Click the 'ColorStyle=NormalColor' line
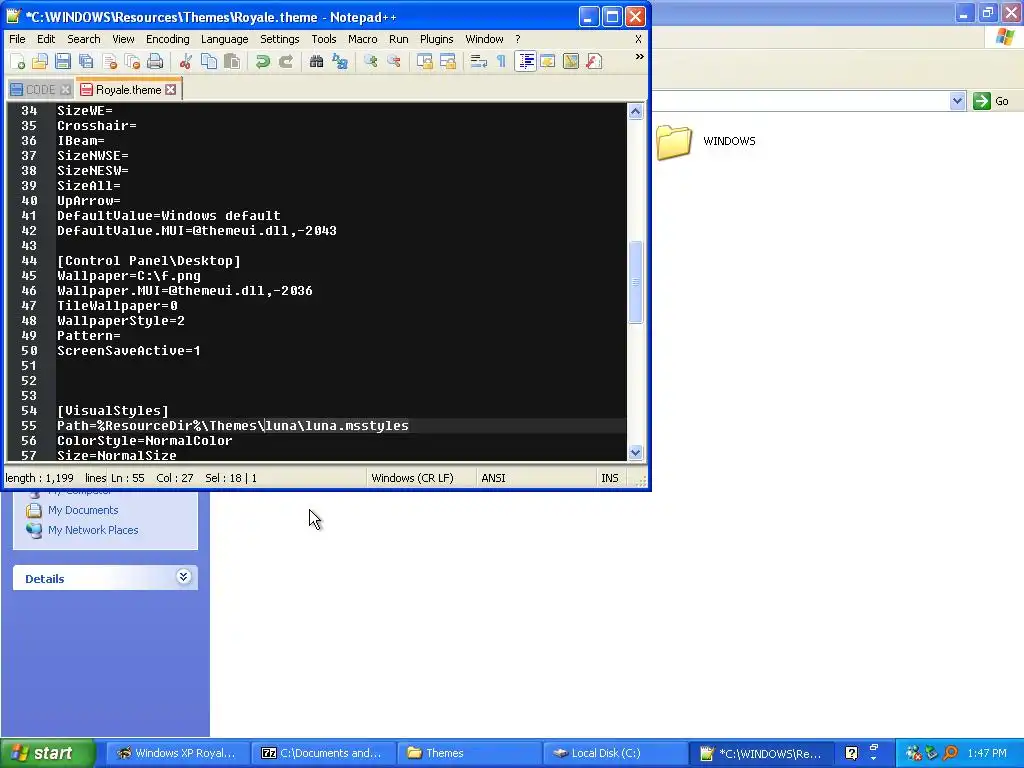This screenshot has height=768, width=1024. click(144, 441)
